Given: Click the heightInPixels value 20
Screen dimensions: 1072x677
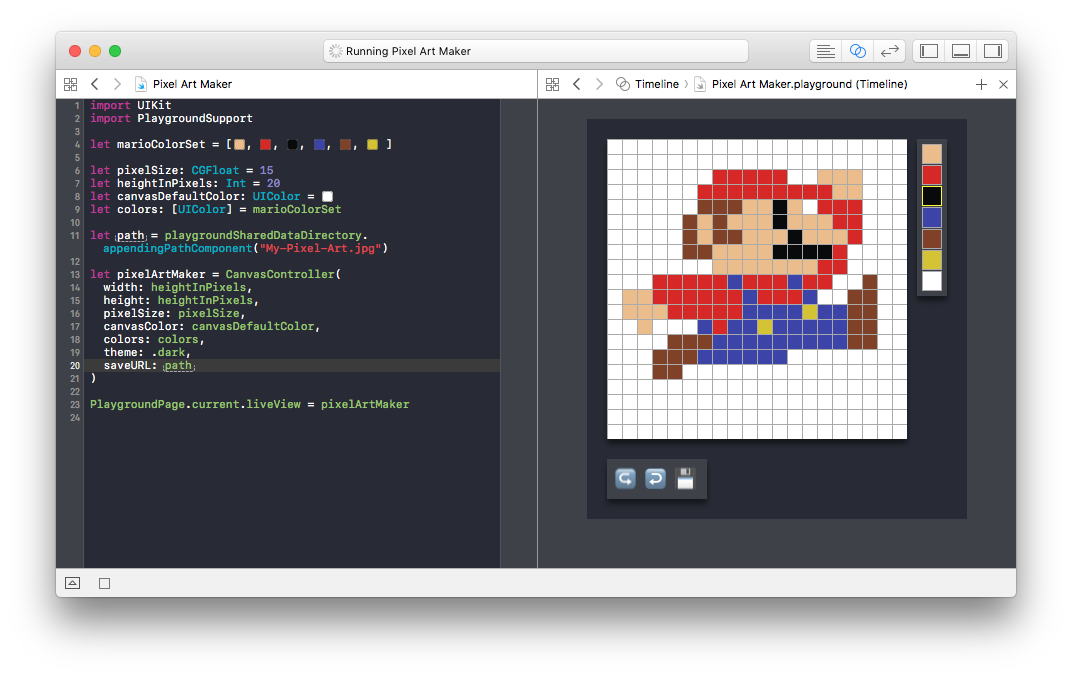Looking at the screenshot, I should (x=273, y=183).
